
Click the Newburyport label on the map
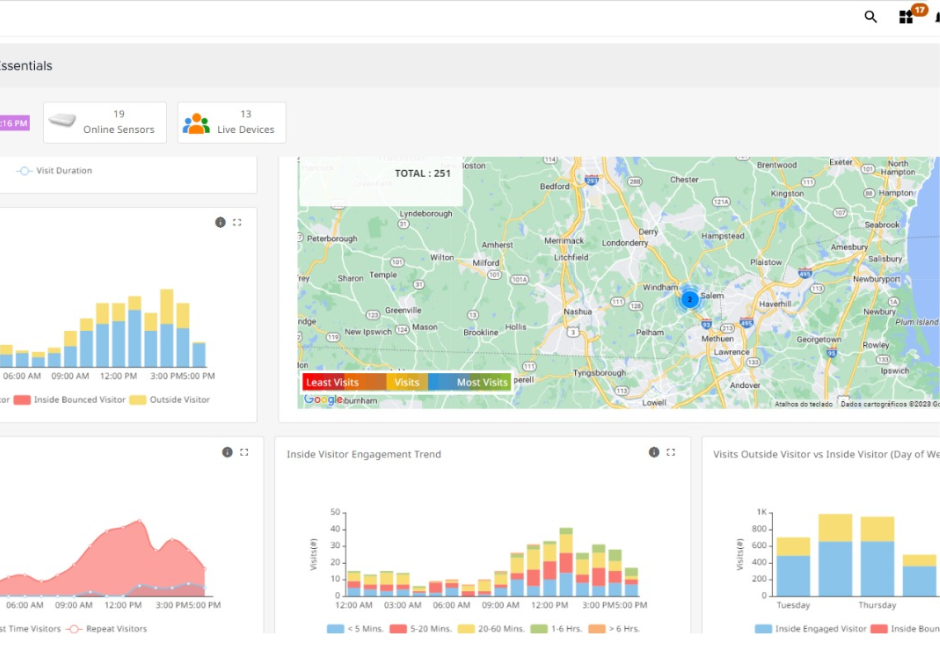pyautogui.click(x=876, y=279)
